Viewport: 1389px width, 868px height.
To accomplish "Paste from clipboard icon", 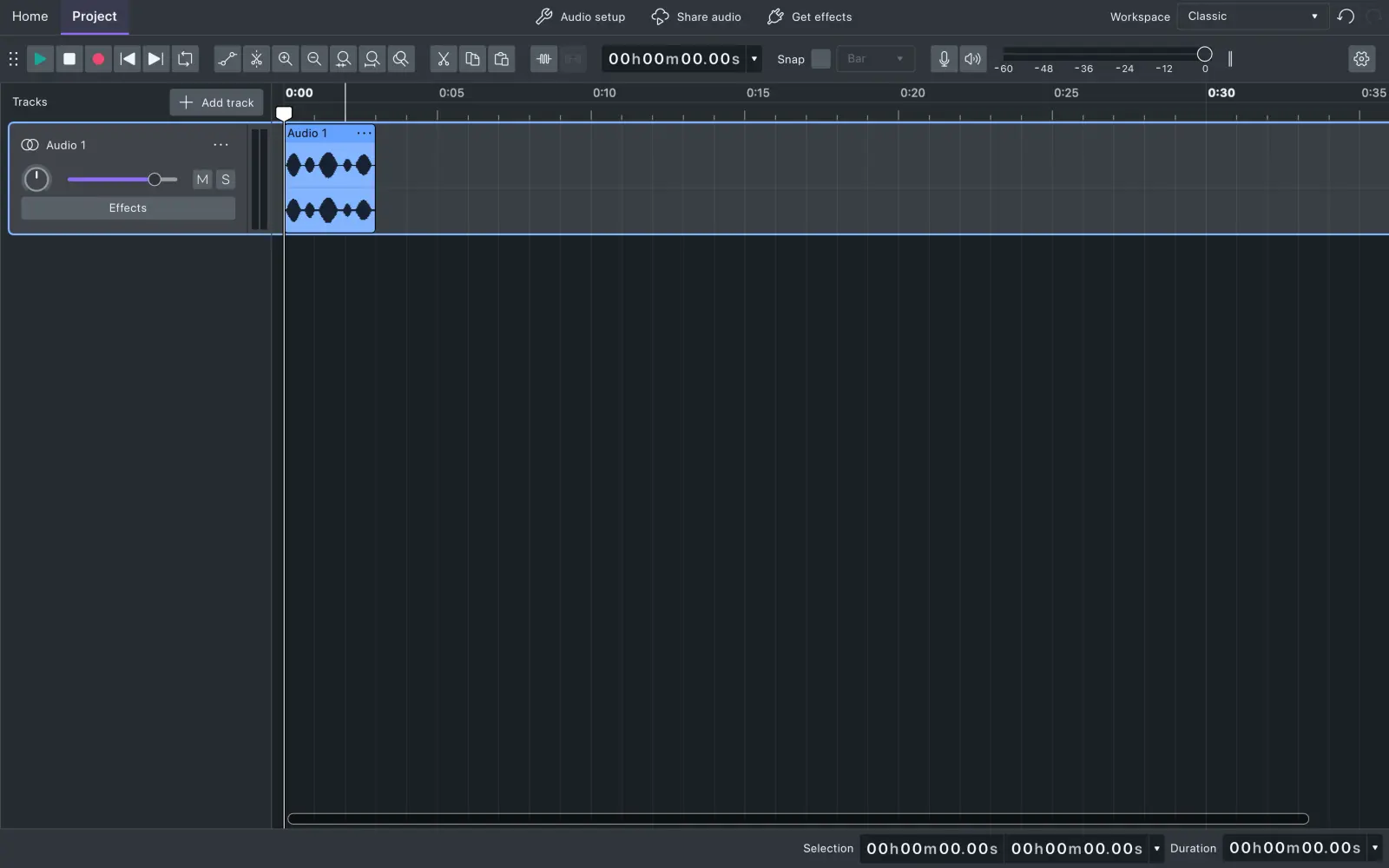I will (502, 59).
